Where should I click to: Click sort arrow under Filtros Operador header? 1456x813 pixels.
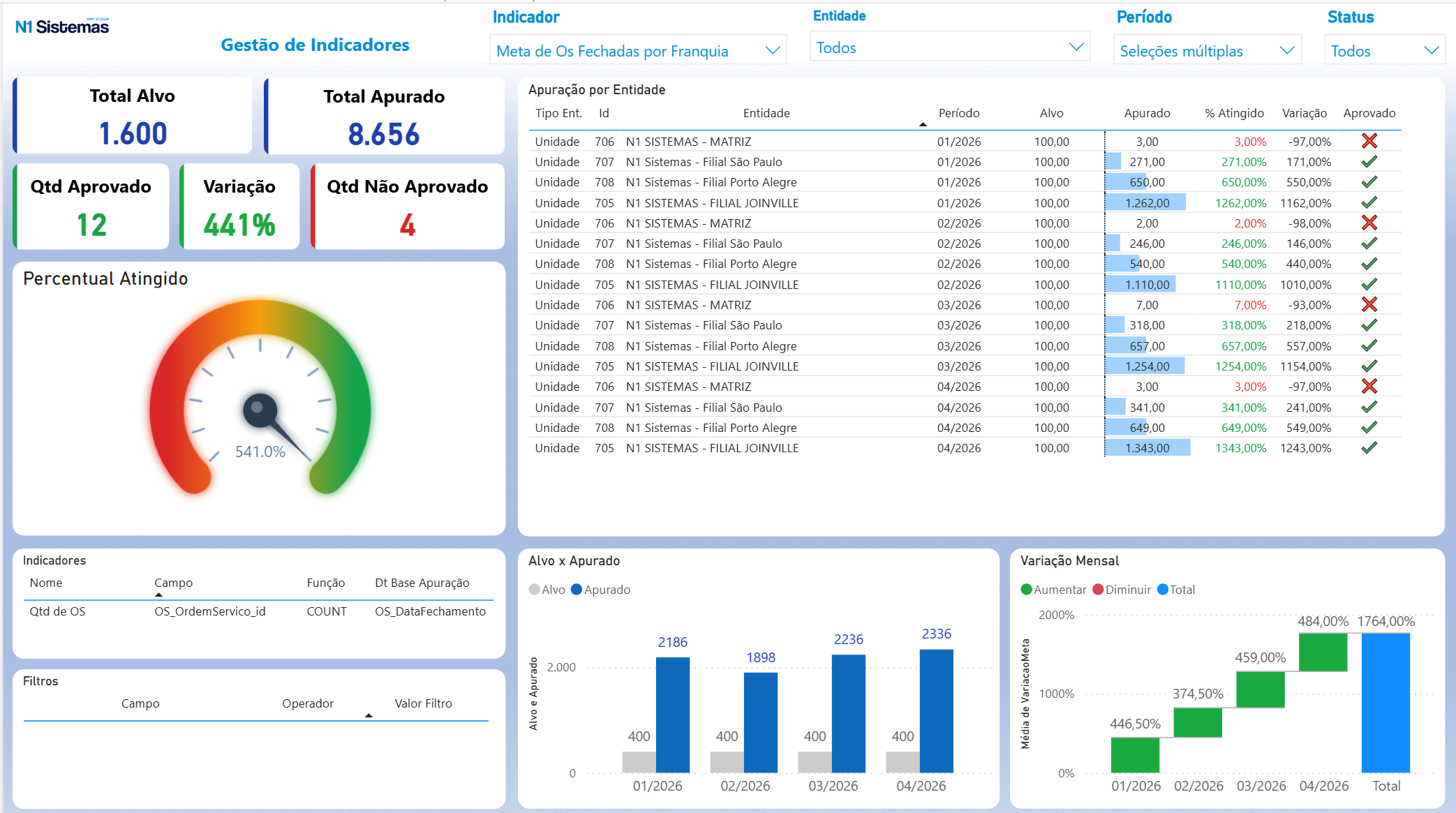(x=369, y=715)
